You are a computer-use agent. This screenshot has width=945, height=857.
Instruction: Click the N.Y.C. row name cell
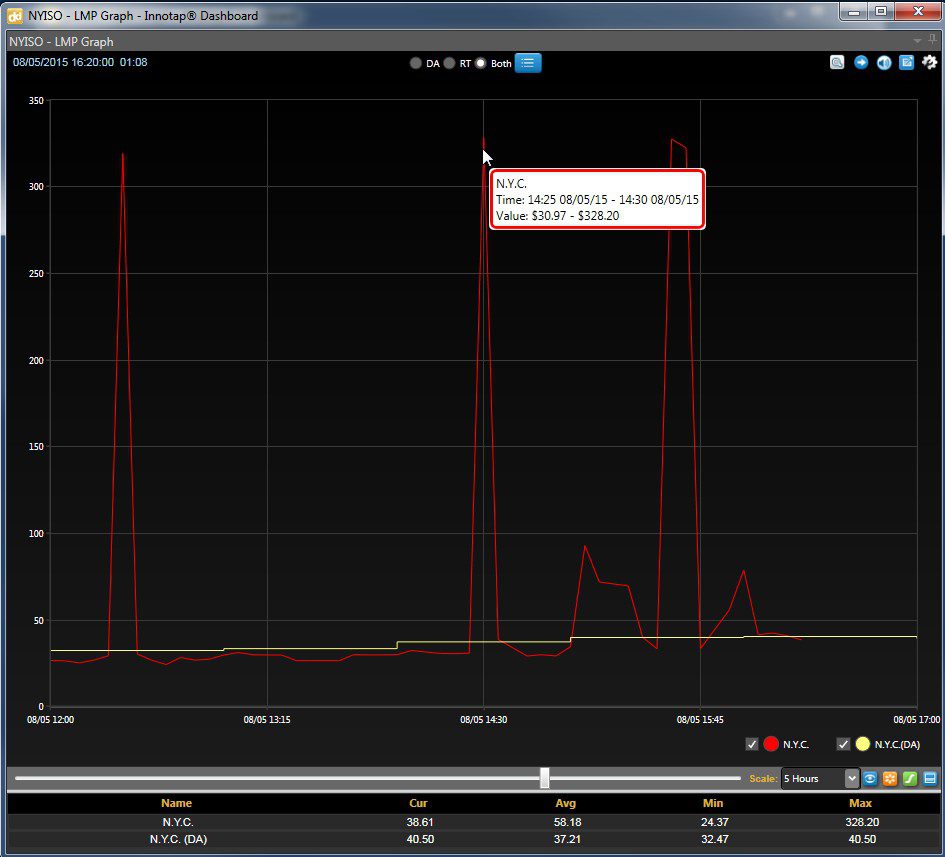(x=178, y=822)
